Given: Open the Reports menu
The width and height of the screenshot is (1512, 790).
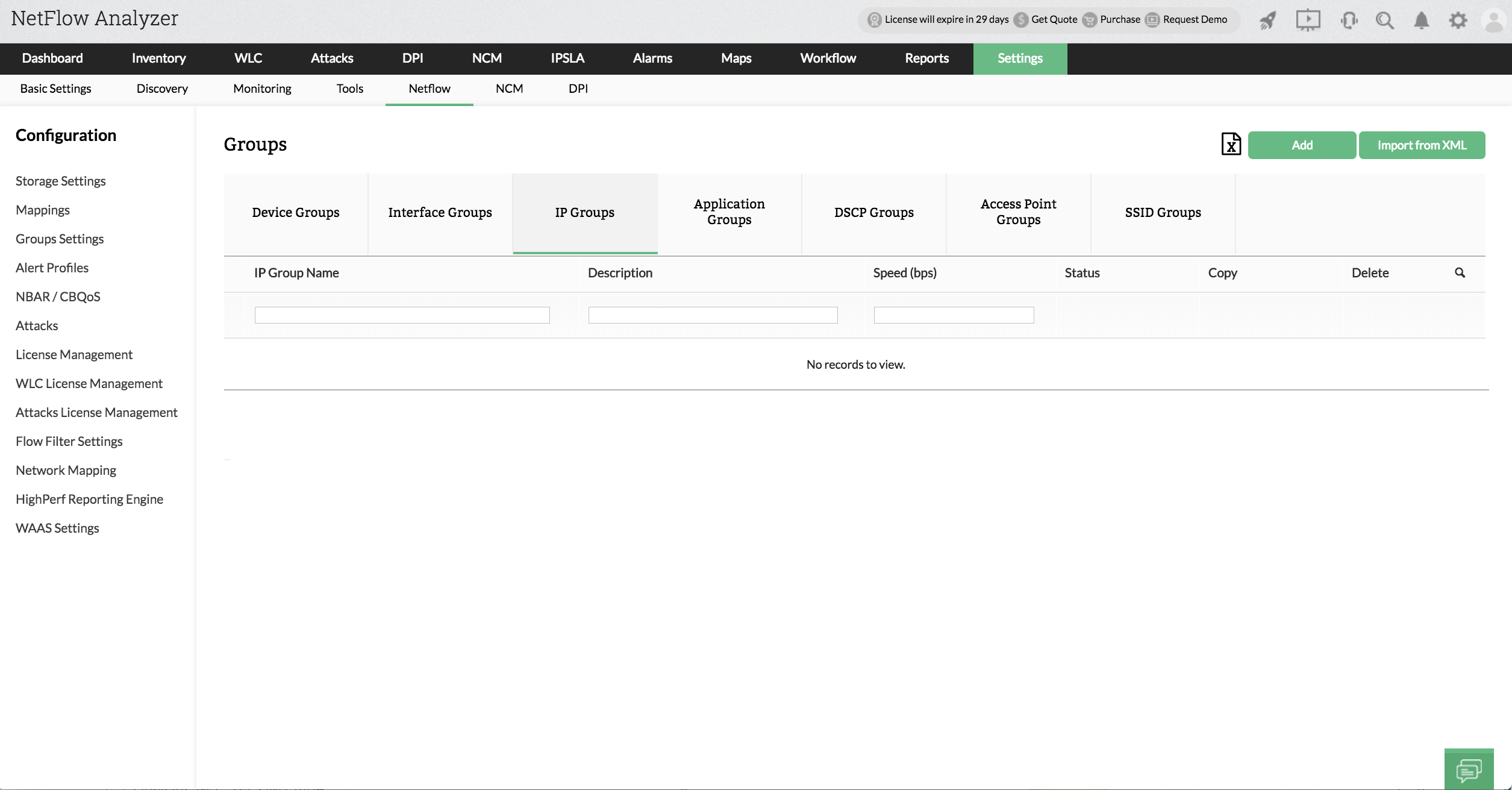Looking at the screenshot, I should point(926,58).
